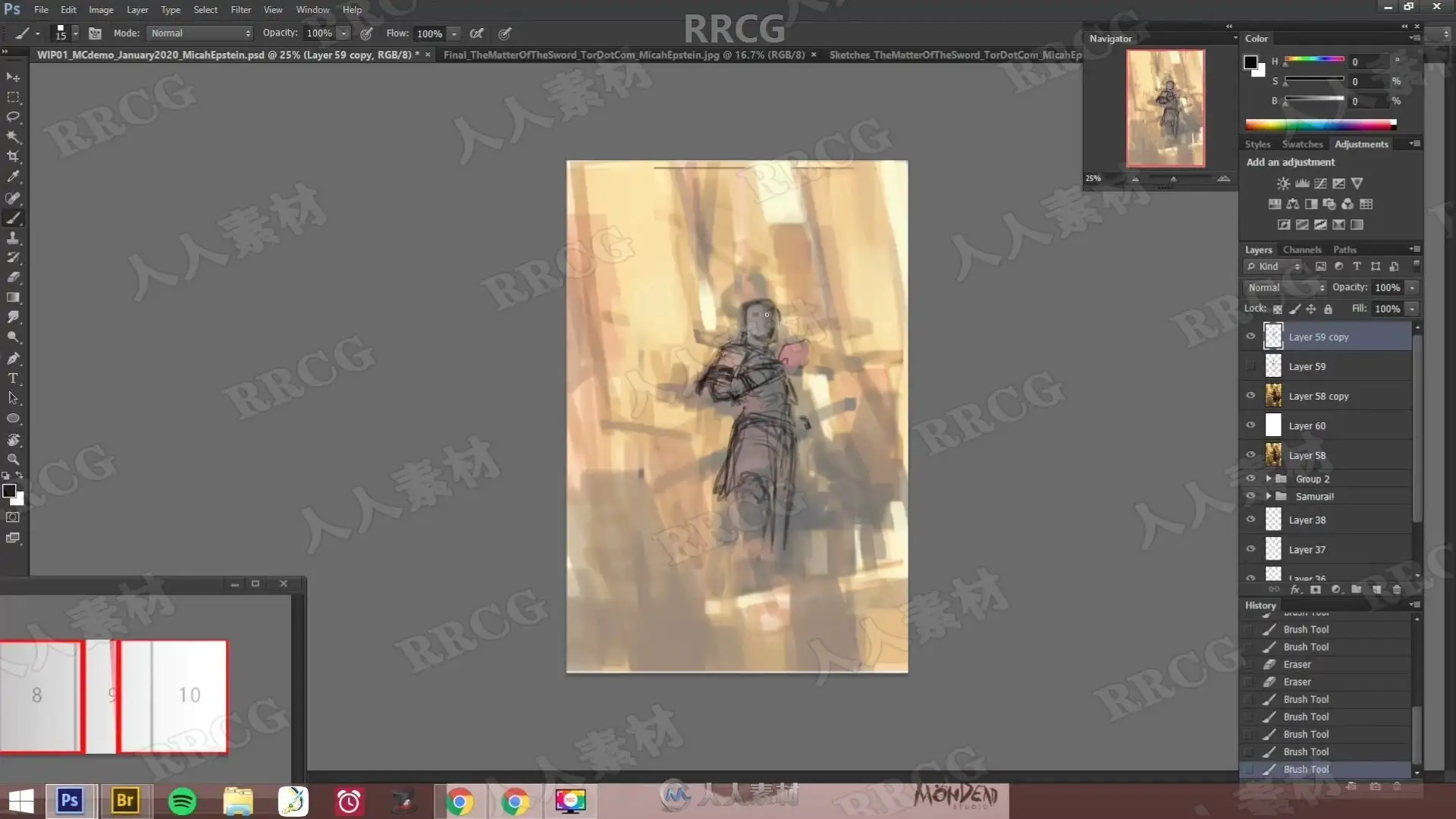
Task: Hide the Samurai! group visibility eye
Action: (x=1250, y=496)
